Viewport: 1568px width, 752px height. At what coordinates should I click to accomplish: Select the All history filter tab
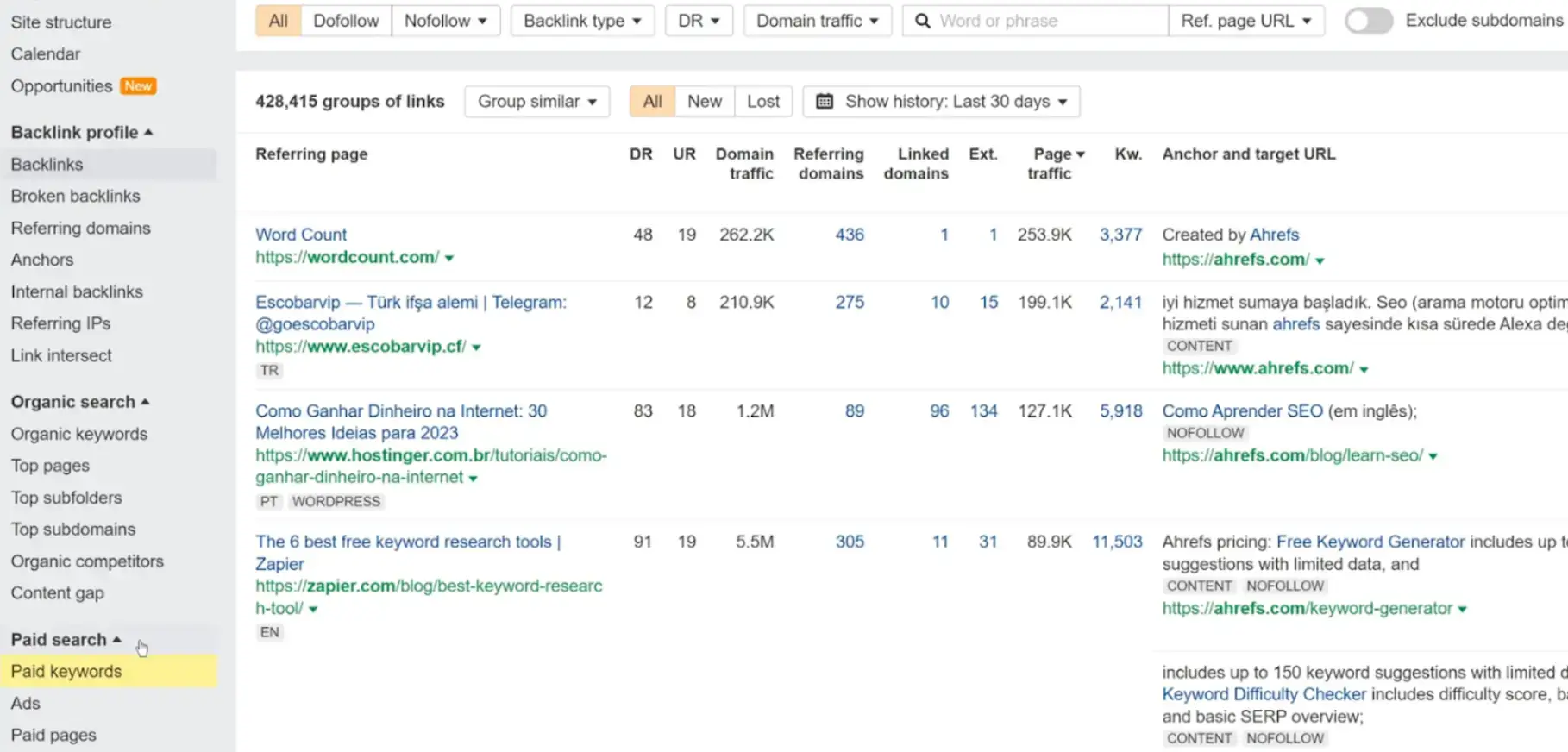click(x=653, y=102)
